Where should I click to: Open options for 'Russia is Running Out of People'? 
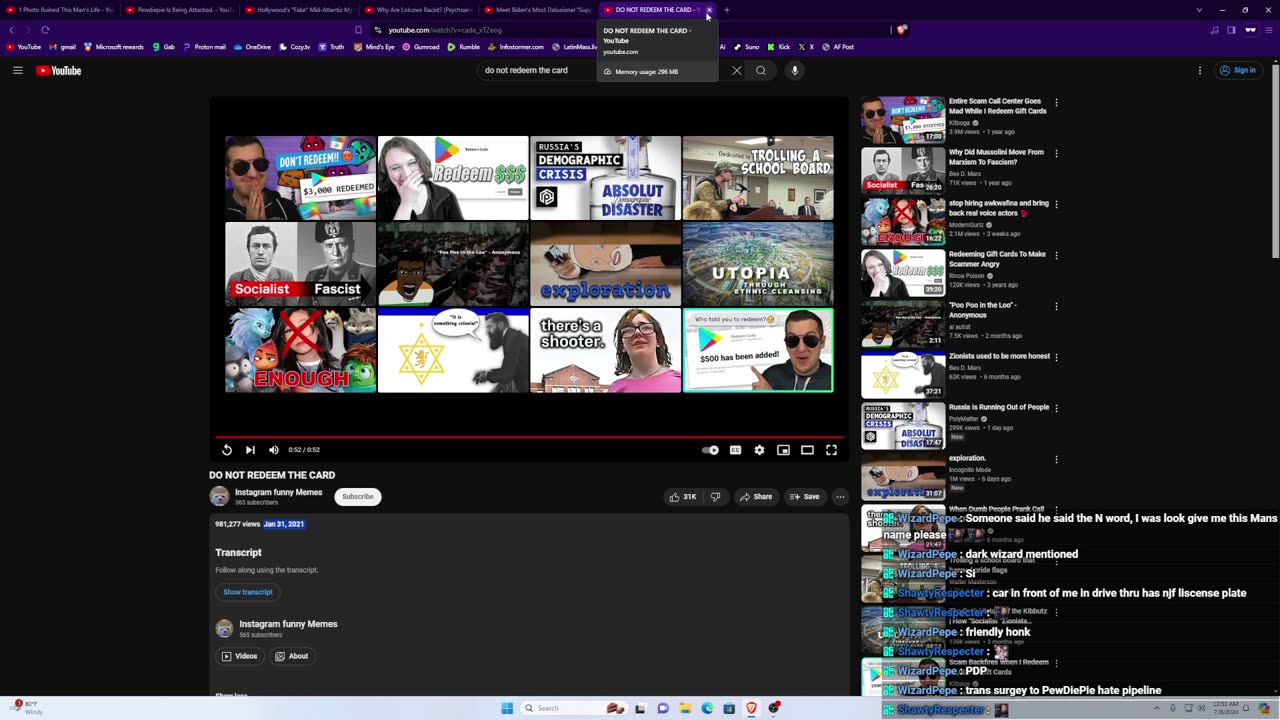[x=1056, y=408]
